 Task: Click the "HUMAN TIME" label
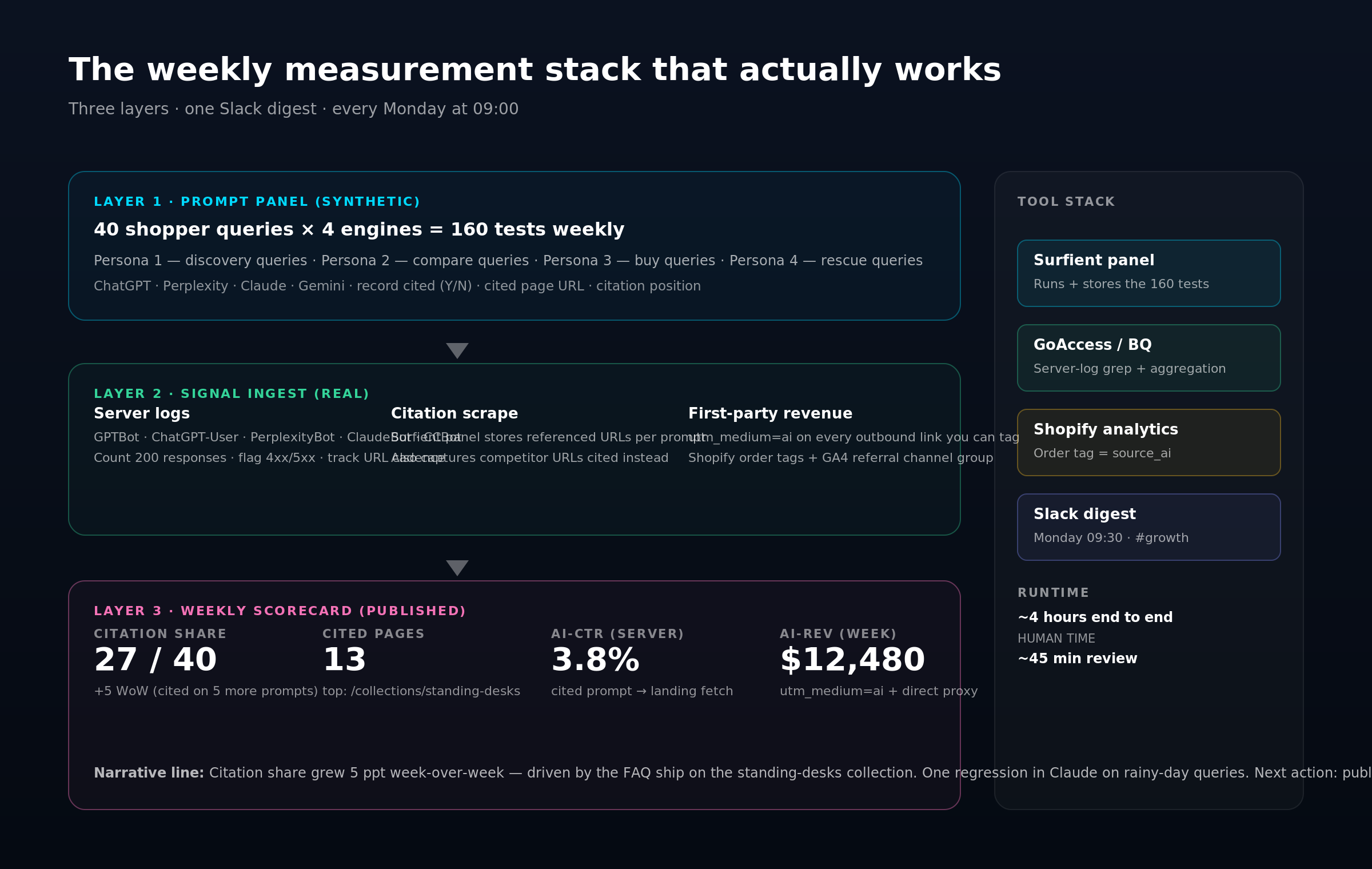(1056, 639)
